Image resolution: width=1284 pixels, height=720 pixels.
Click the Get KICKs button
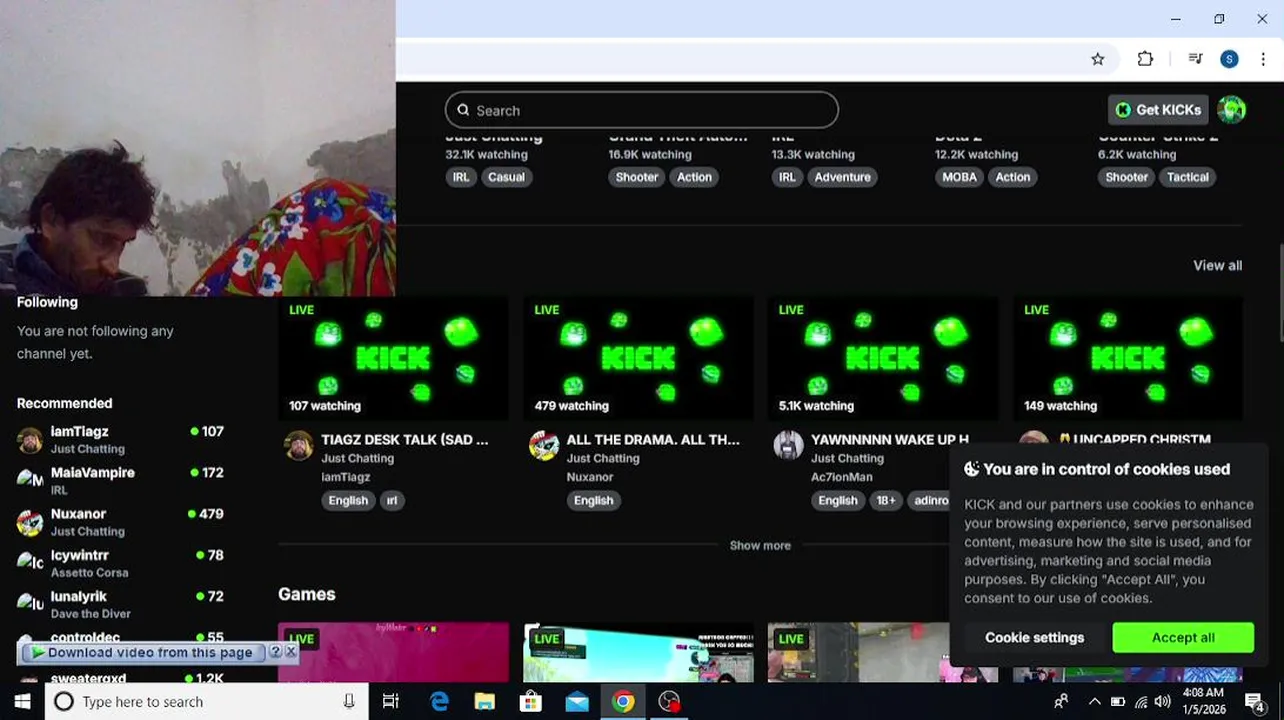point(1158,110)
